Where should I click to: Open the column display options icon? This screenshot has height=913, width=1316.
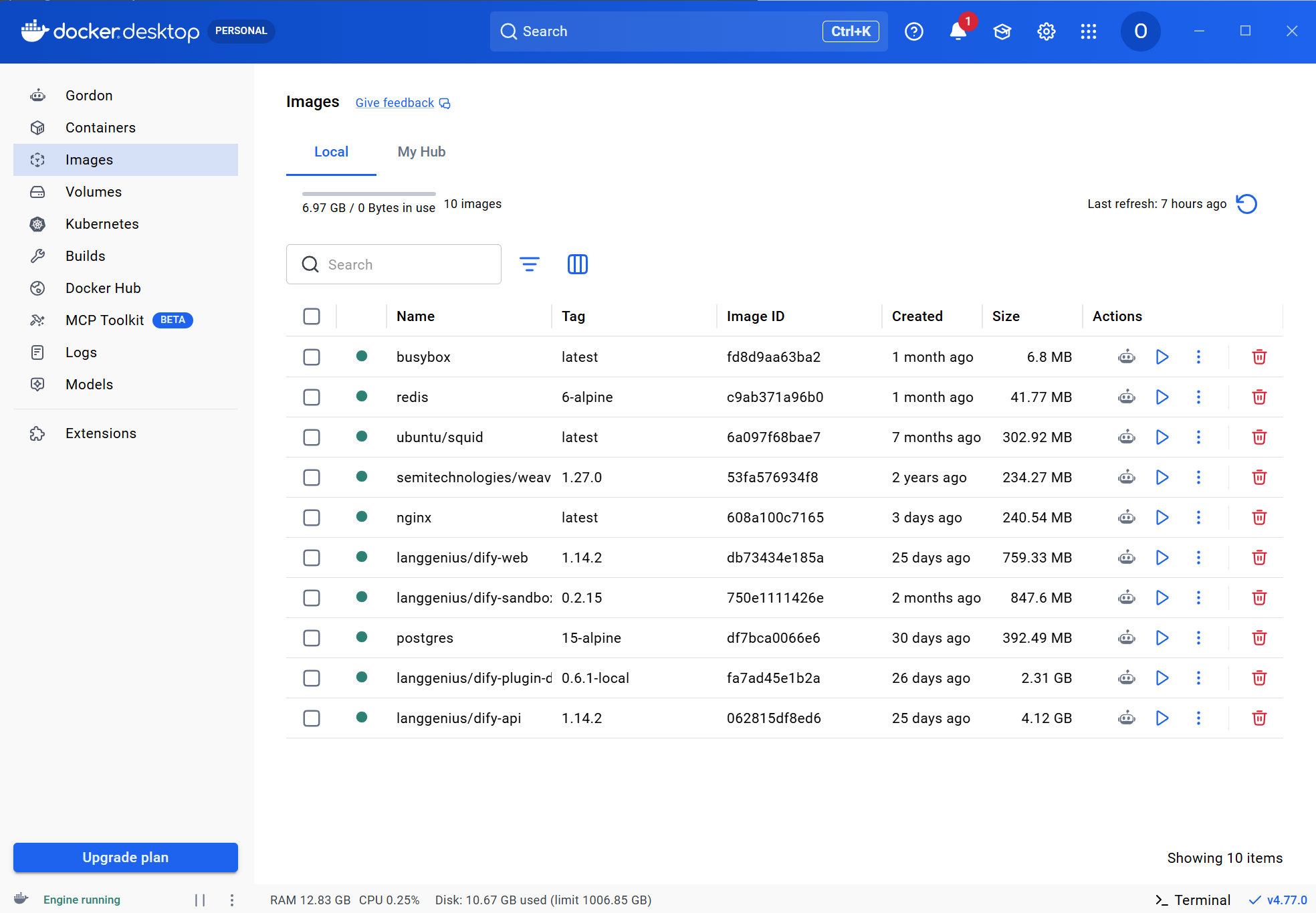pyautogui.click(x=577, y=264)
